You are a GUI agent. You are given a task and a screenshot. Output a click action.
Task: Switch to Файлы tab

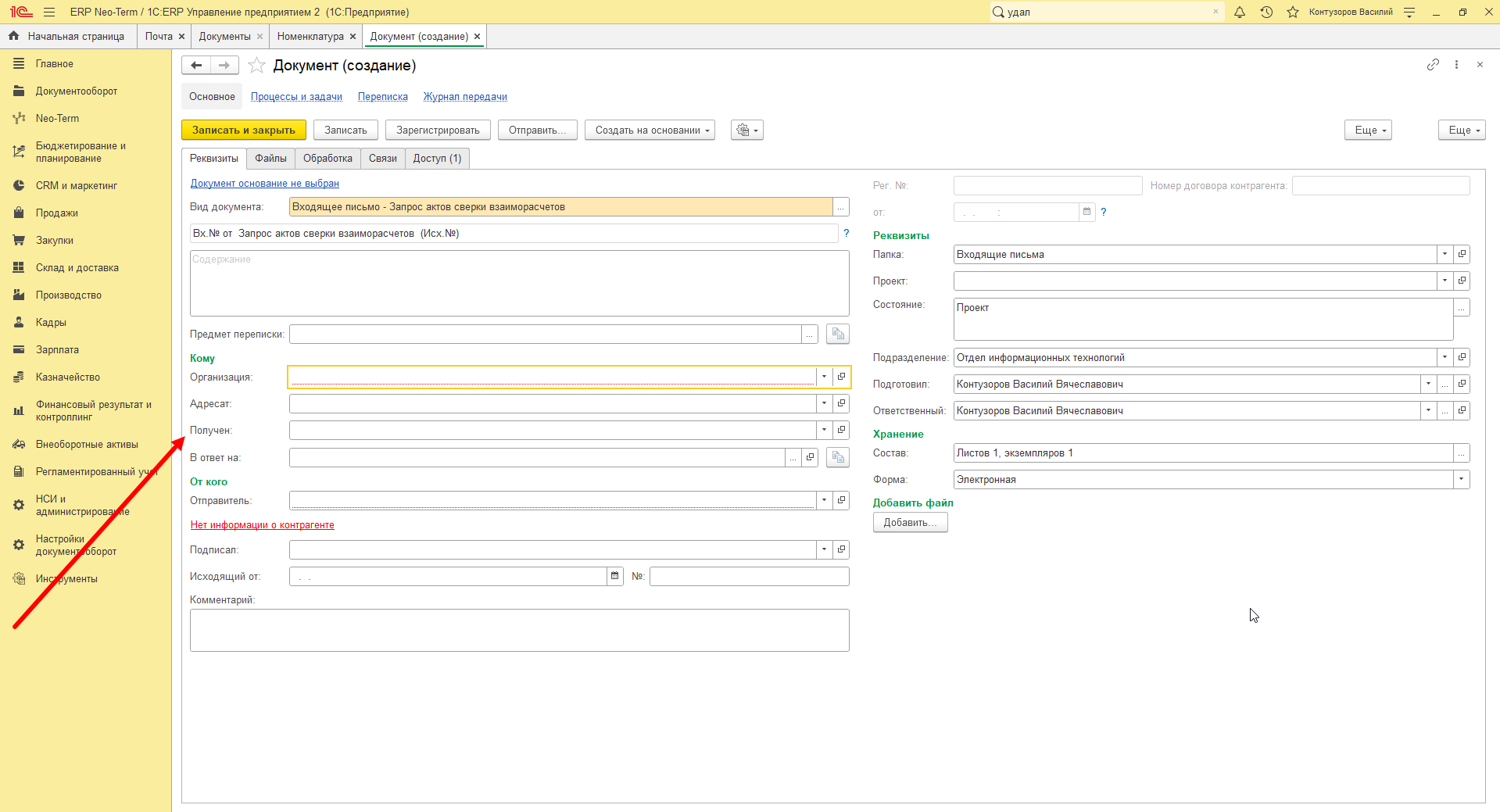tap(270, 158)
